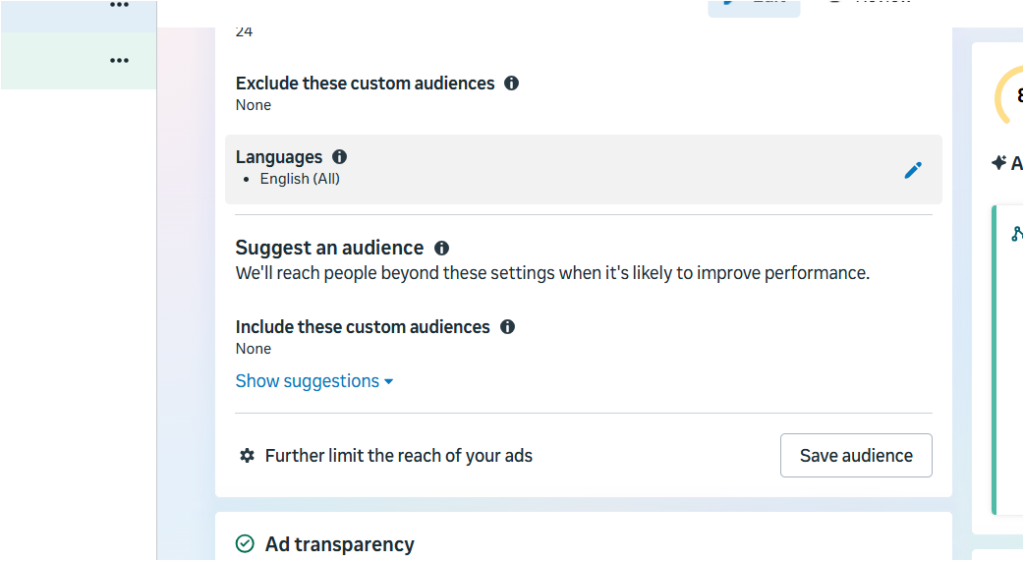Click Save audience button
Image resolution: width=1024 pixels, height=561 pixels.
[x=856, y=455]
